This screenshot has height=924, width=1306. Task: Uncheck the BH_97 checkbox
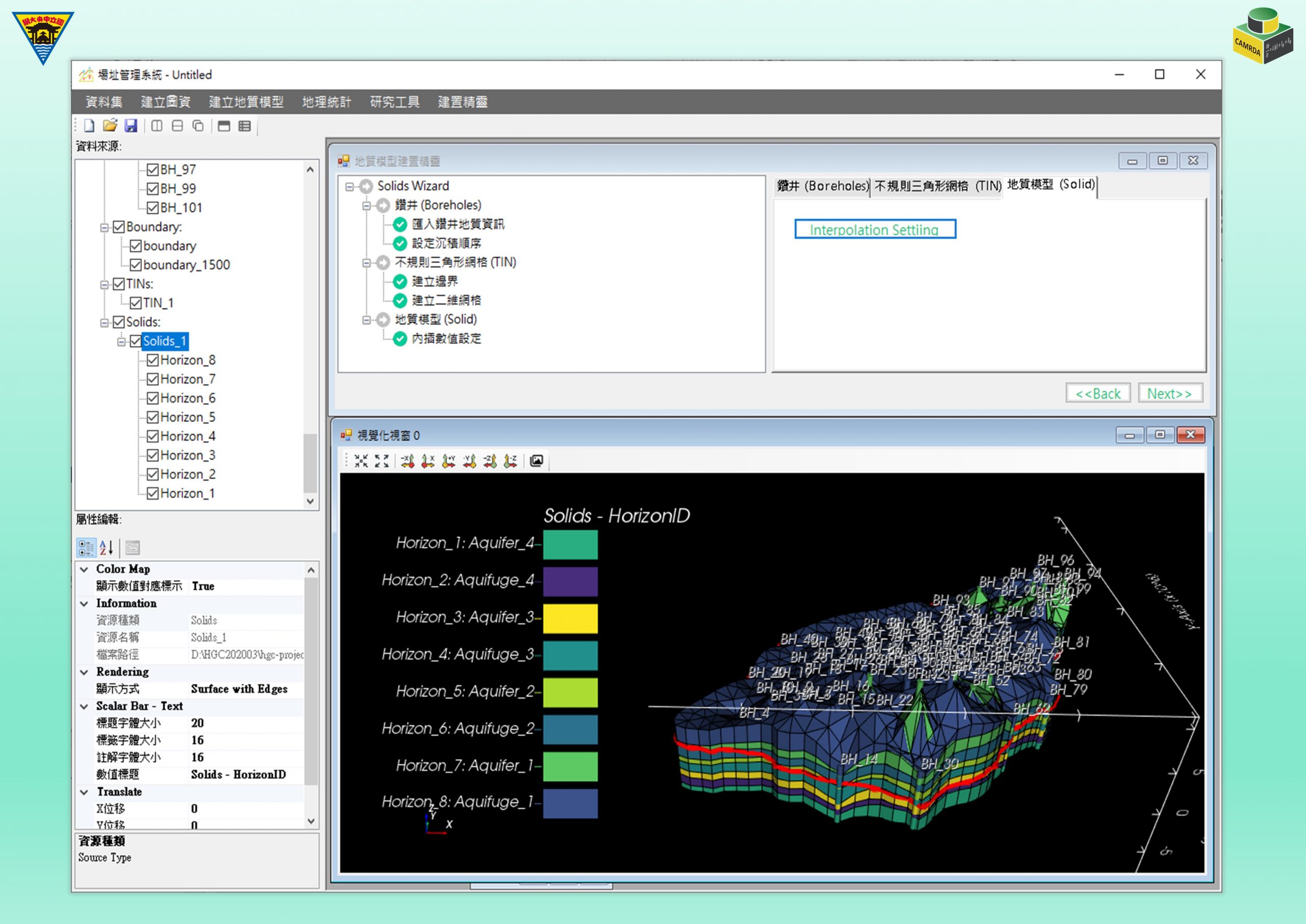coord(153,169)
